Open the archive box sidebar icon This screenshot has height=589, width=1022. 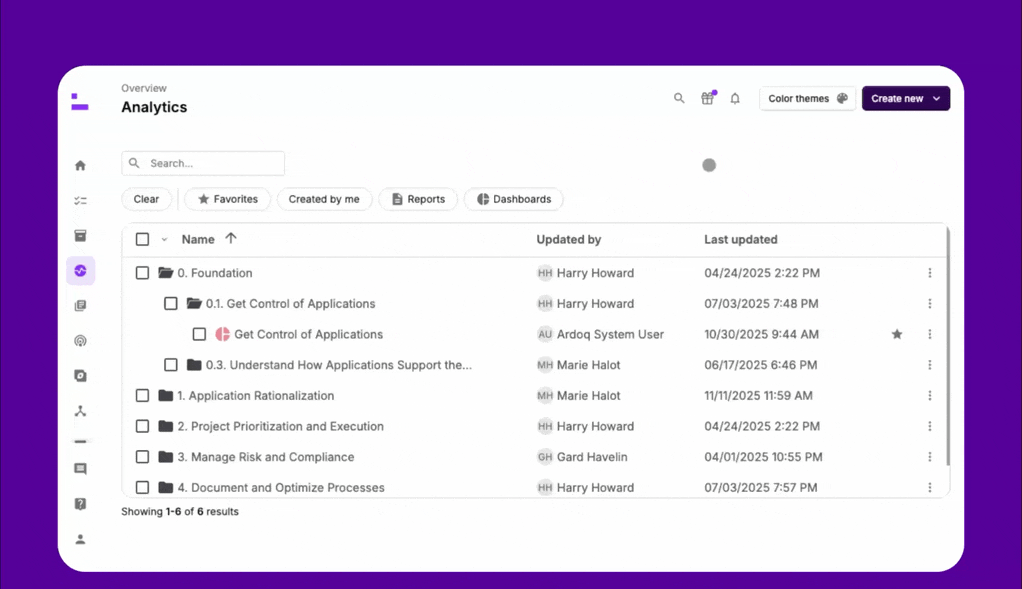tap(80, 236)
